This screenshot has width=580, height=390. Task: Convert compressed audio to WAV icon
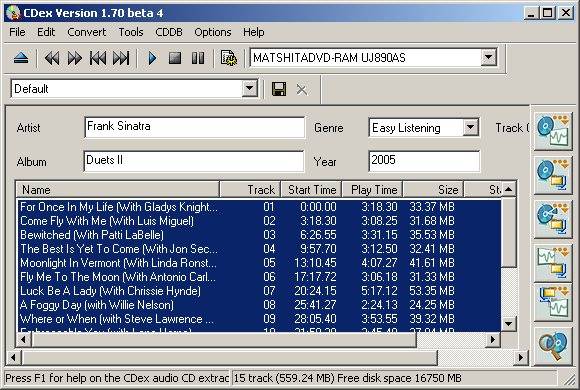[x=553, y=303]
